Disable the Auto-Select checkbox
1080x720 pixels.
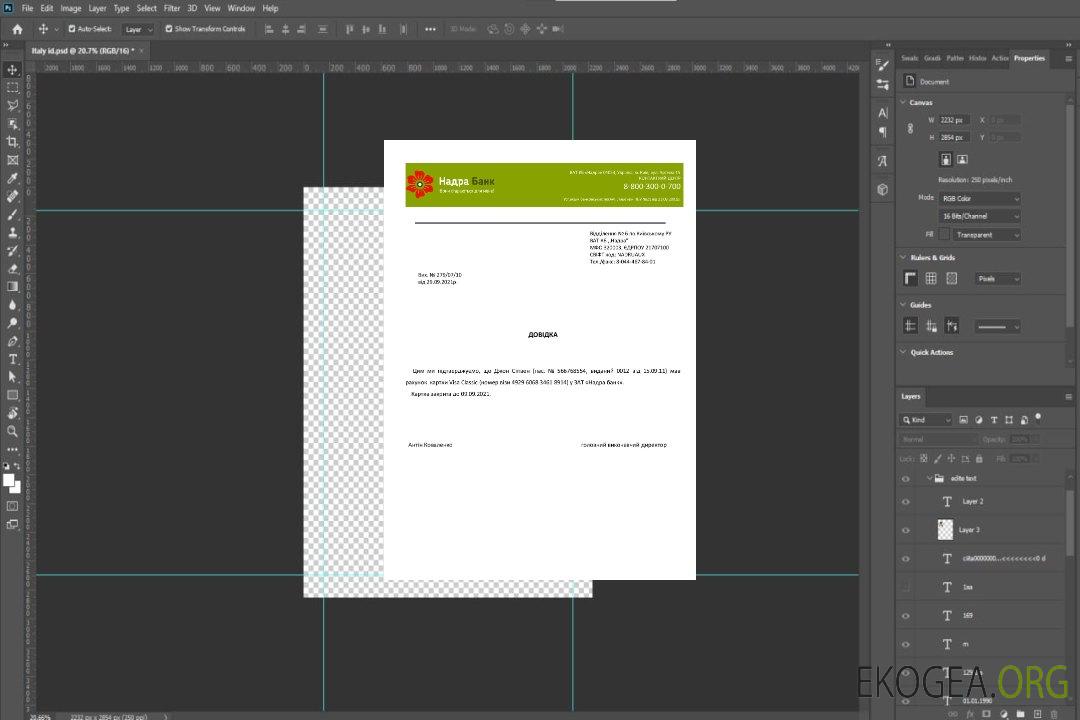[x=72, y=29]
